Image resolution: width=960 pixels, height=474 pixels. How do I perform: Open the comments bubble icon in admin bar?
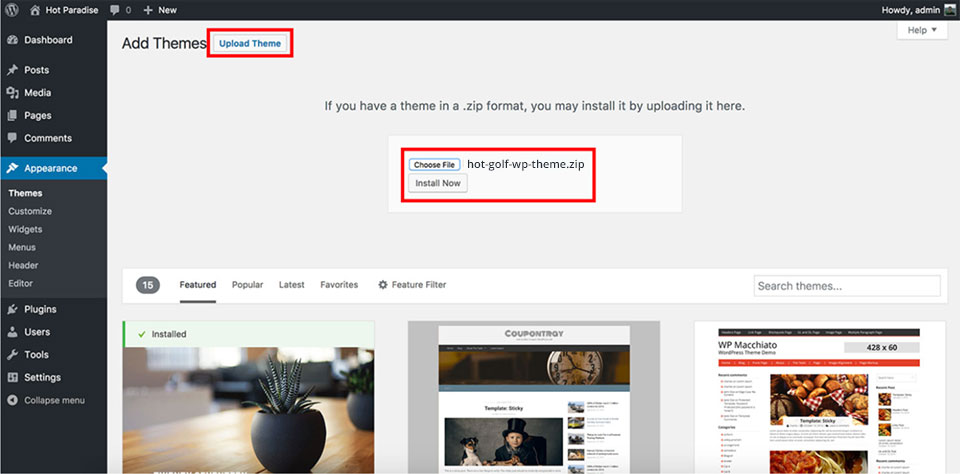(115, 10)
